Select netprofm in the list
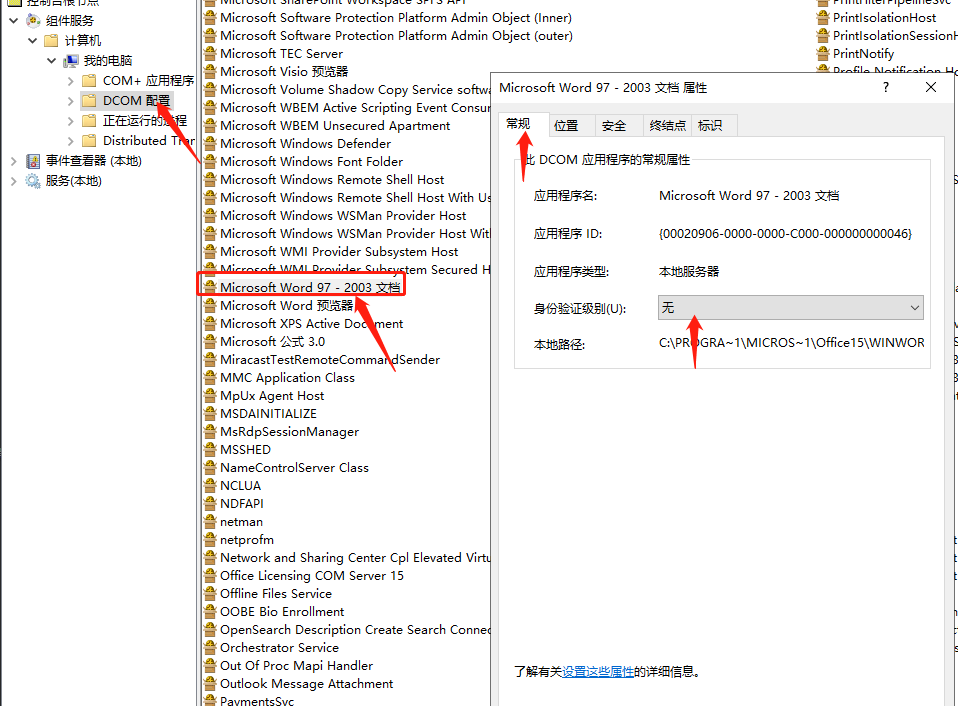This screenshot has width=958, height=706. (247, 540)
